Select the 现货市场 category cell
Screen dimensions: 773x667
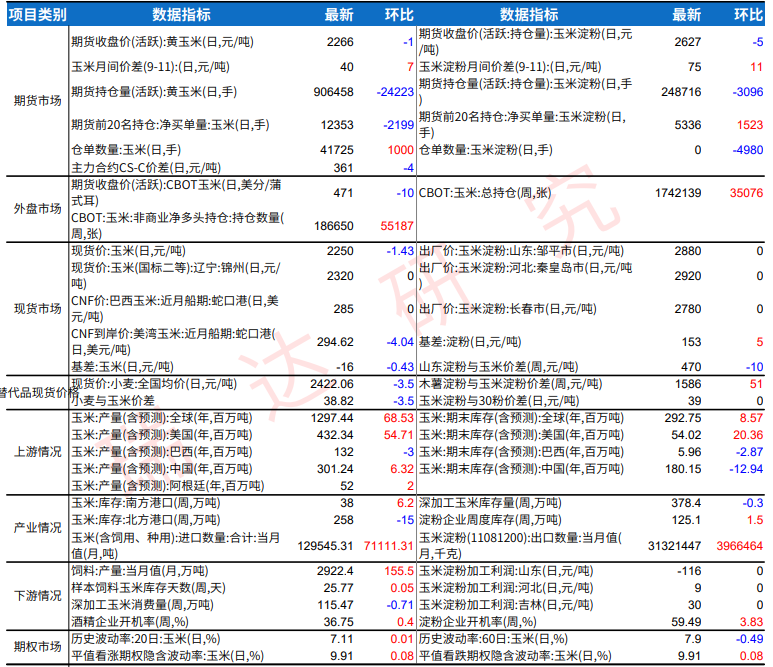pos(37,309)
